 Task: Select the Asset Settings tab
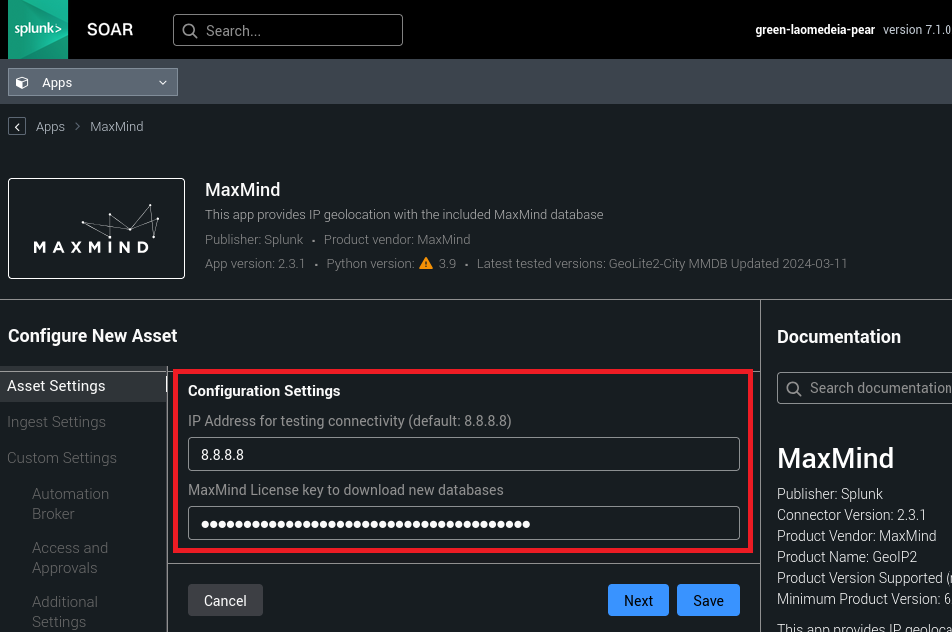56,386
